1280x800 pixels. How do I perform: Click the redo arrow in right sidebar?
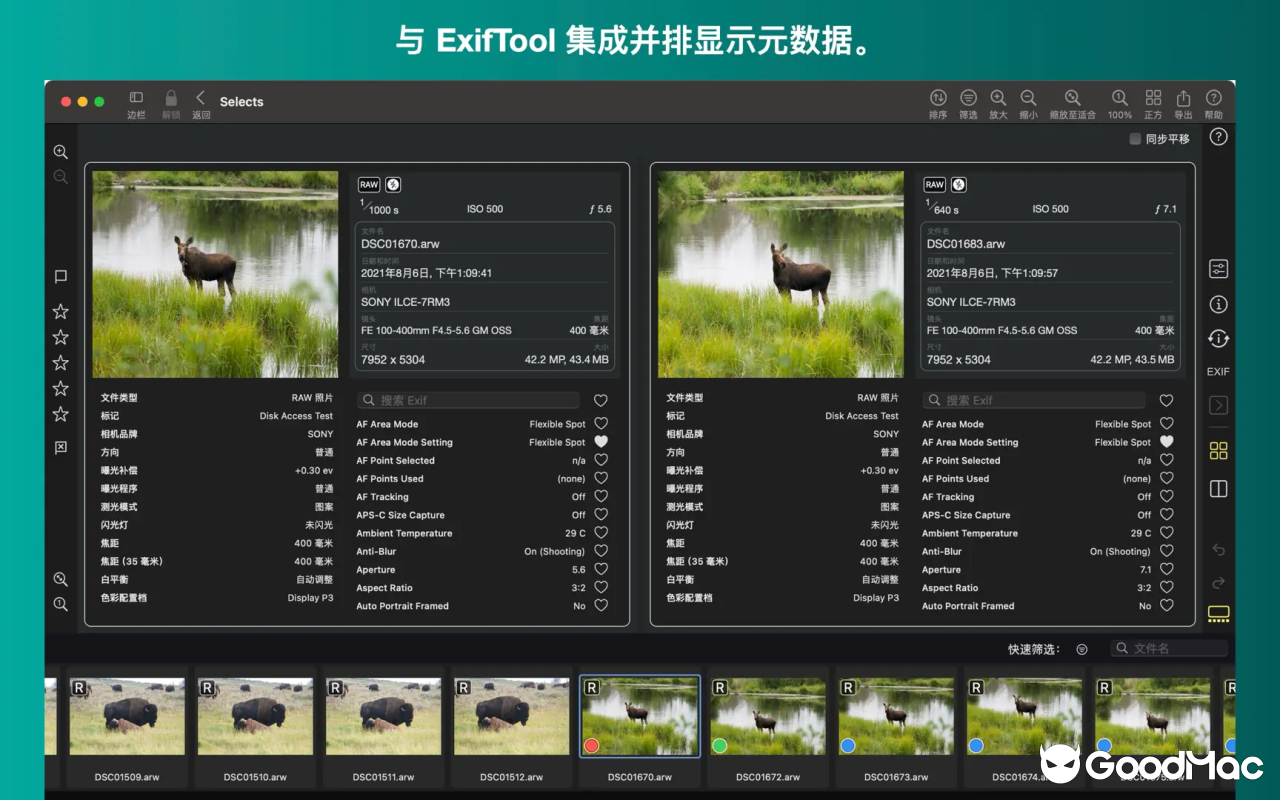(x=1218, y=582)
